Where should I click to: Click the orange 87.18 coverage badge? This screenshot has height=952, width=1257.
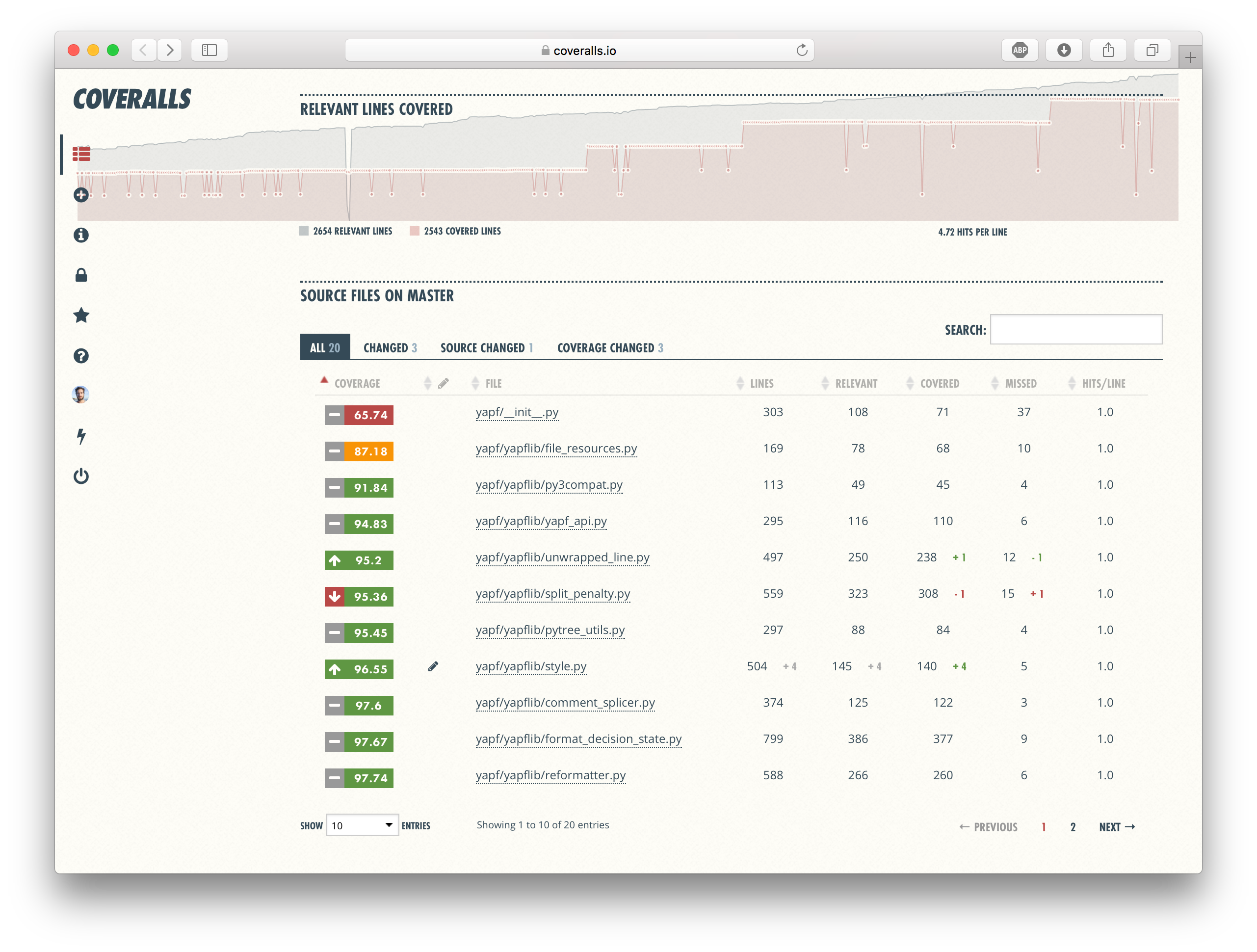(359, 451)
